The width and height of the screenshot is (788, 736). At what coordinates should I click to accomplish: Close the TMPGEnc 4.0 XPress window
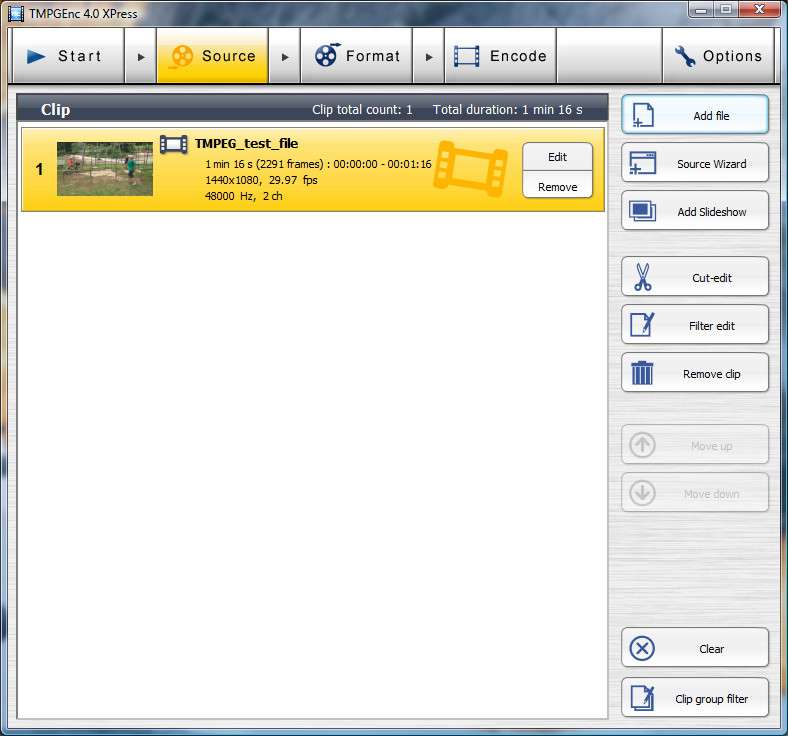[759, 10]
